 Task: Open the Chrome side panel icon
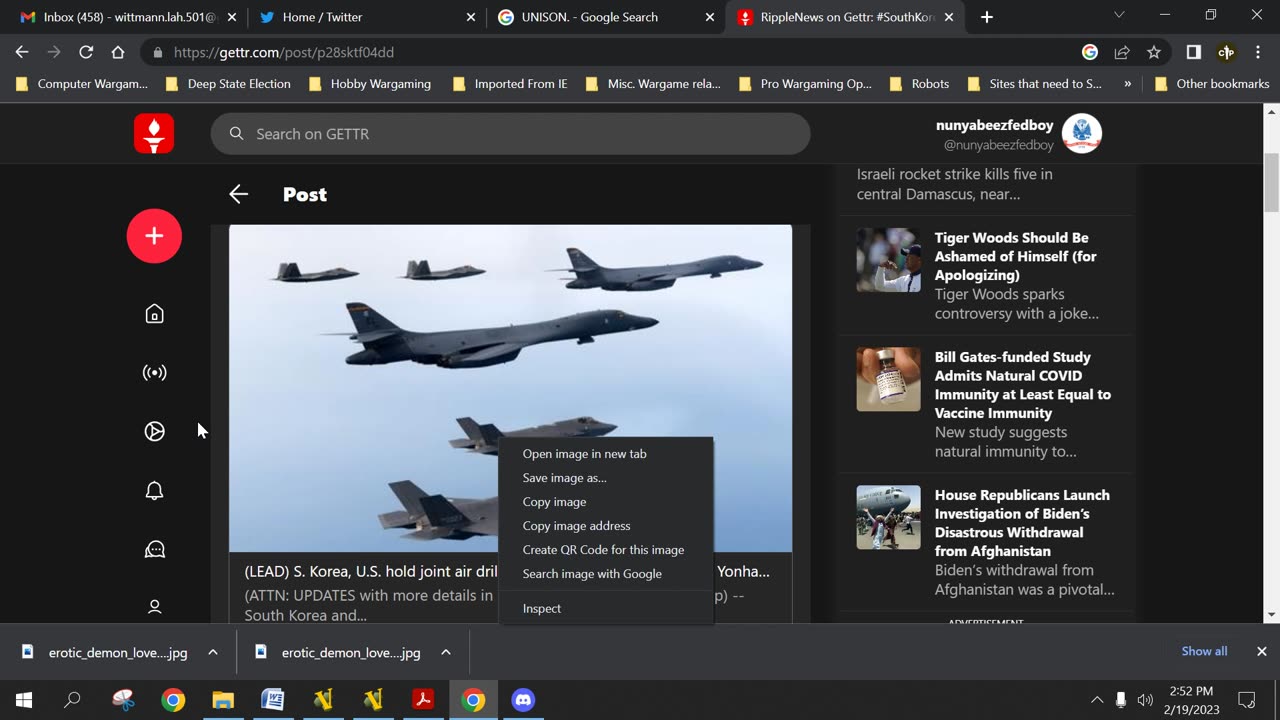(x=1193, y=52)
